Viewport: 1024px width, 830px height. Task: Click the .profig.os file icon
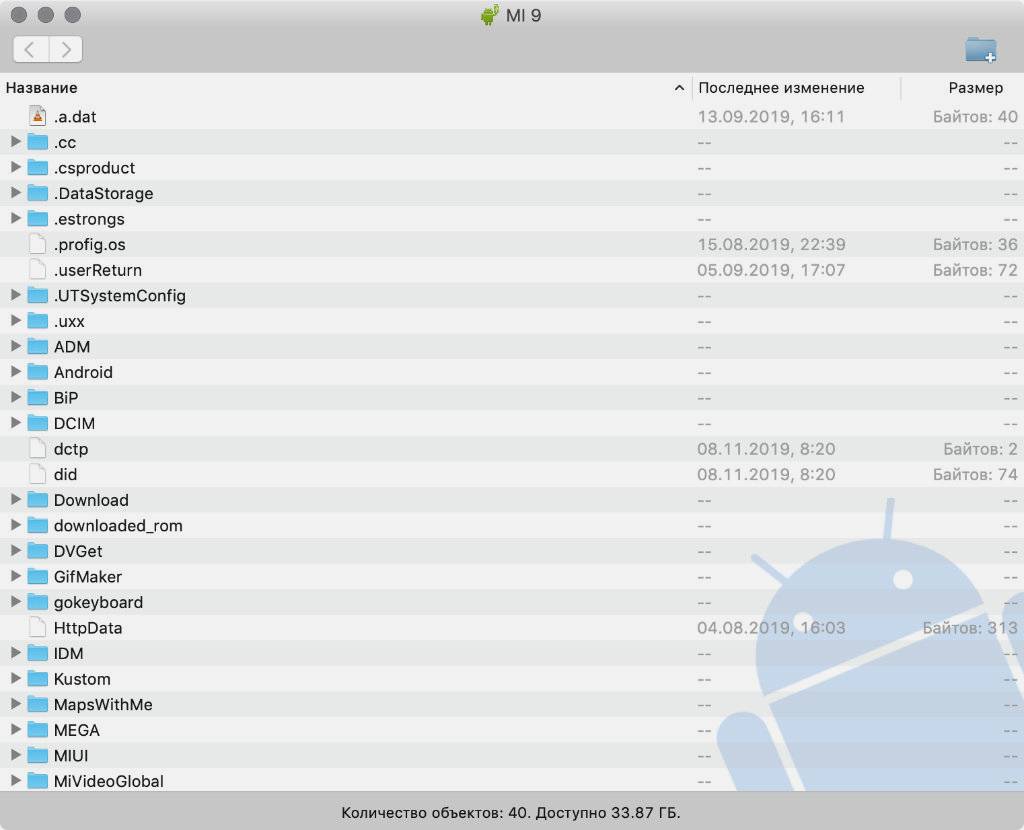coord(38,244)
